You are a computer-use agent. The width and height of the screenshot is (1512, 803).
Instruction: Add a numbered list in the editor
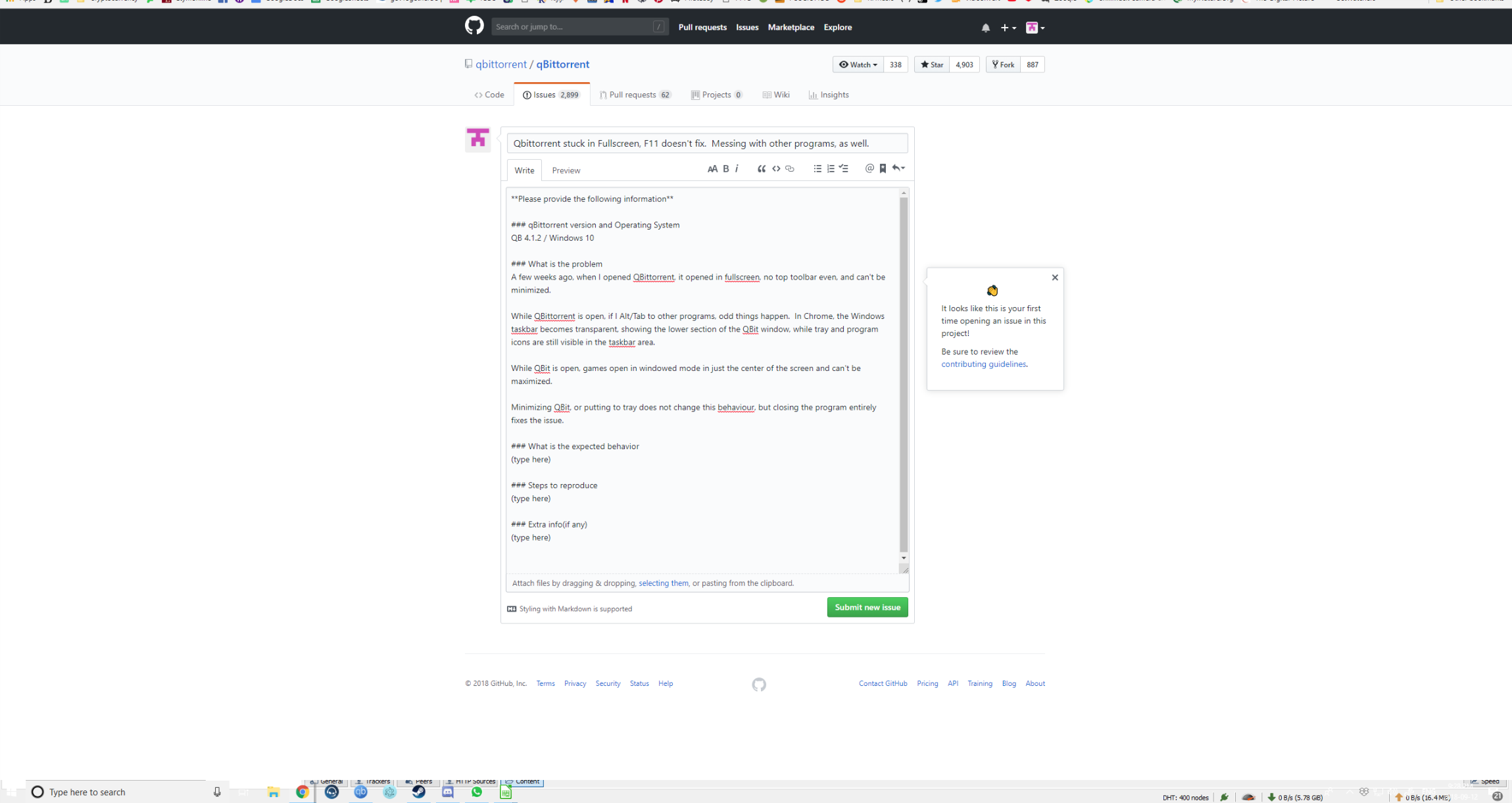(x=831, y=169)
